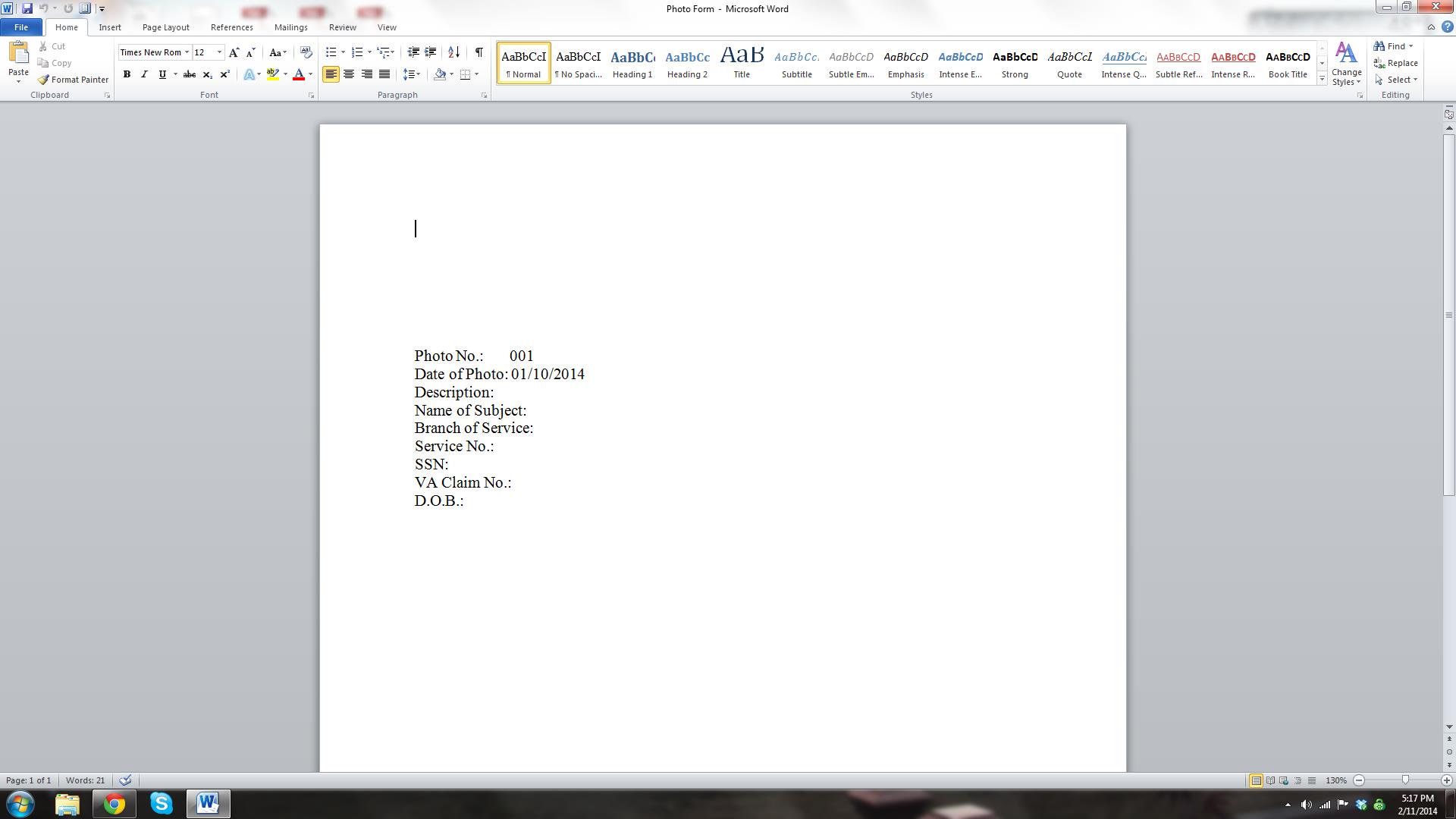This screenshot has width=1456, height=819.
Task: Apply strikethrough formatting icon
Action: point(190,74)
